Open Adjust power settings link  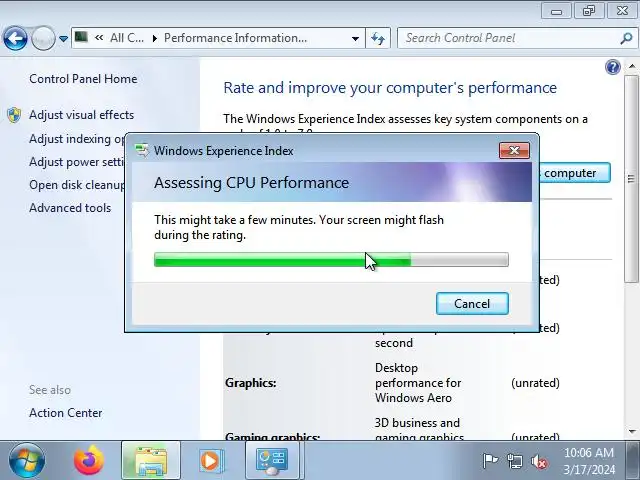(x=76, y=162)
